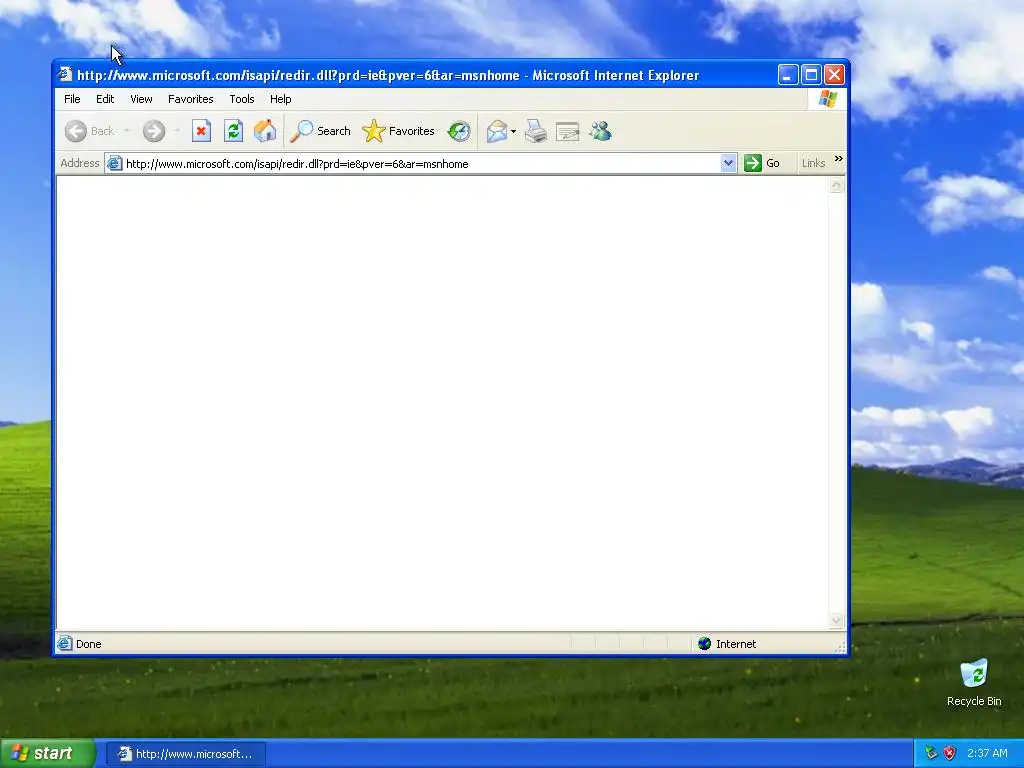Screen dimensions: 1024x768
Task: Click the Windows flag logo throbber
Action: point(827,99)
